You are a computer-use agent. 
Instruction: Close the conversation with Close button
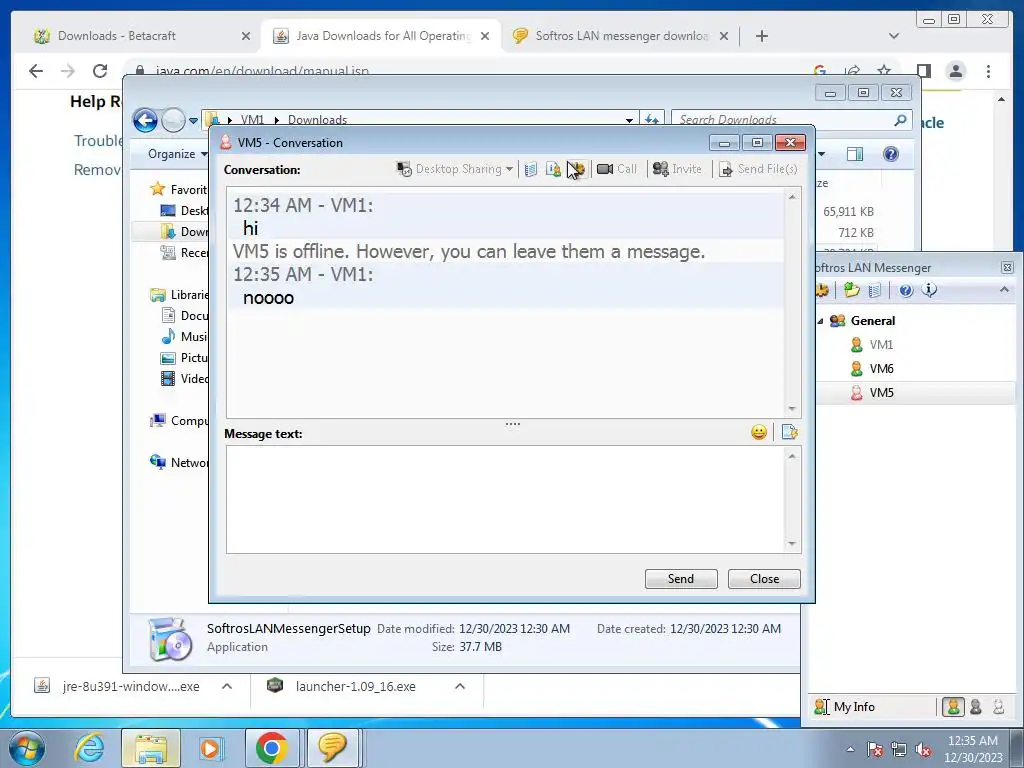coord(764,579)
